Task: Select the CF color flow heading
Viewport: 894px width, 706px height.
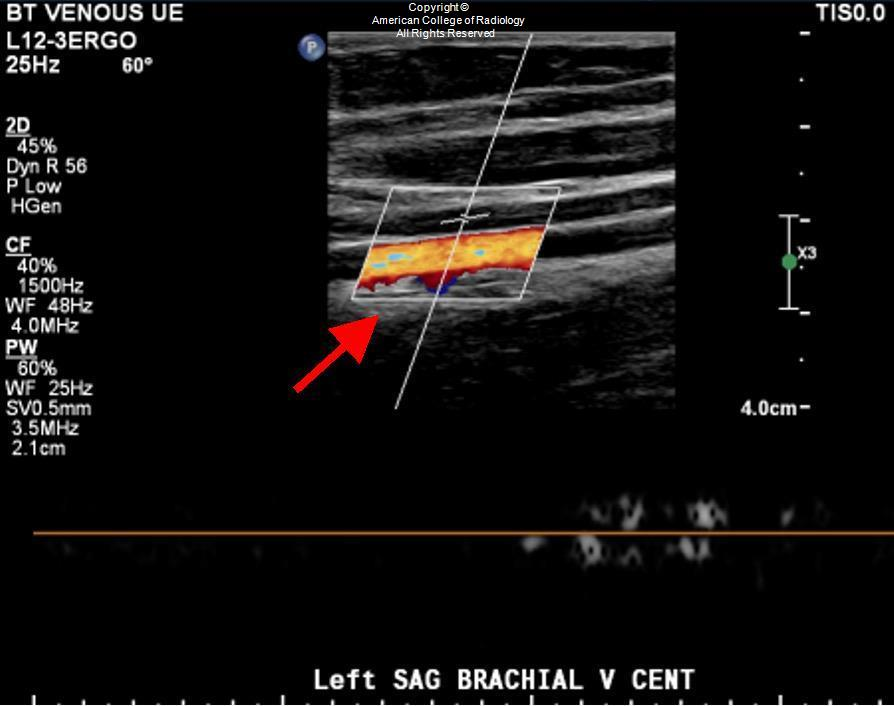Action: (x=18, y=245)
